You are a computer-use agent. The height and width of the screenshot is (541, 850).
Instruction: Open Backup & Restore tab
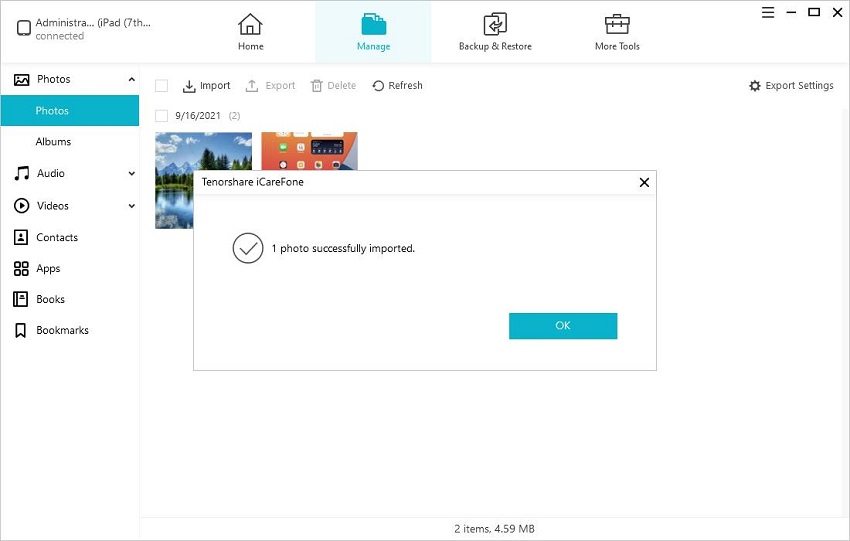coord(495,32)
